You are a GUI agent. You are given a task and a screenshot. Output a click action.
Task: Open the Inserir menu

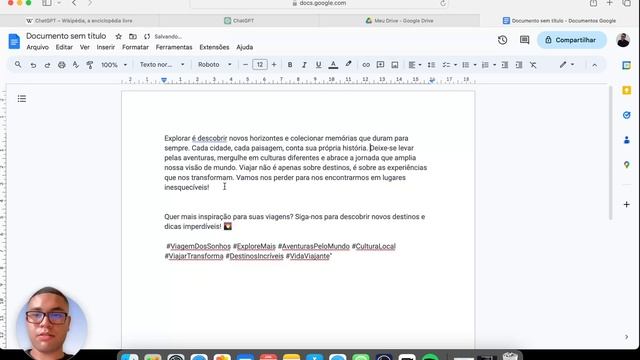pyautogui.click(x=106, y=47)
